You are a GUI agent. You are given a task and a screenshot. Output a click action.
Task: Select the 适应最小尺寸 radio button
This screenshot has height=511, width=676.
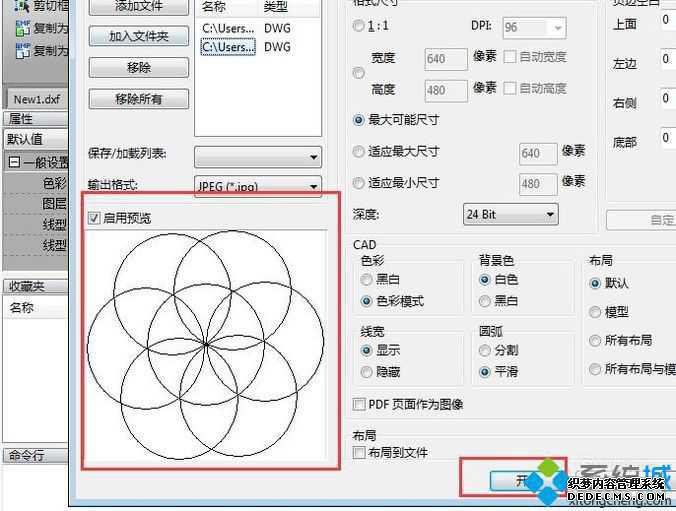(358, 184)
